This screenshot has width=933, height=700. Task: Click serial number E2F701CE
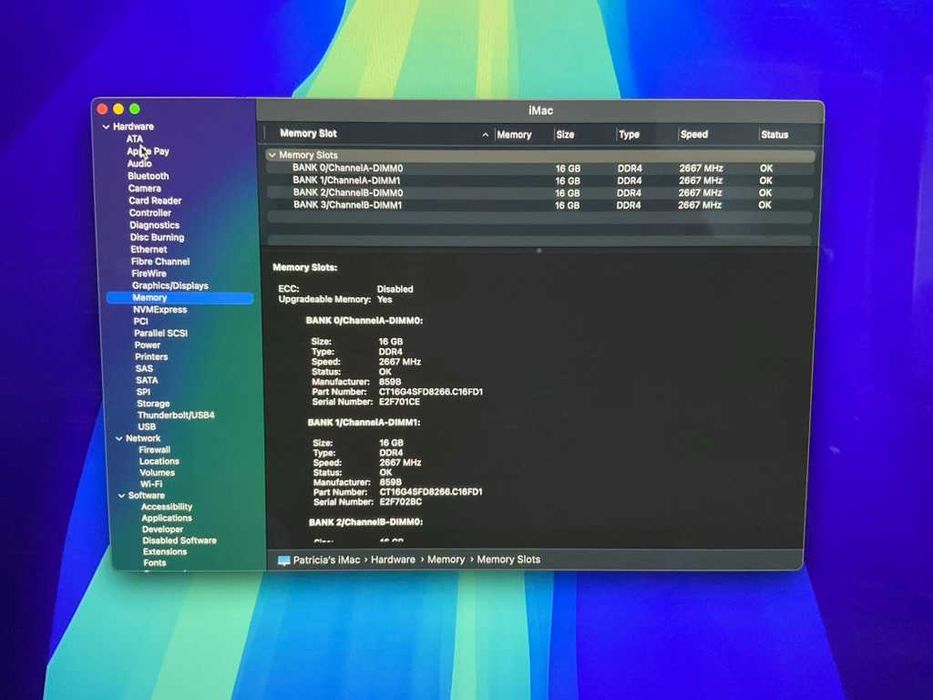click(x=399, y=402)
